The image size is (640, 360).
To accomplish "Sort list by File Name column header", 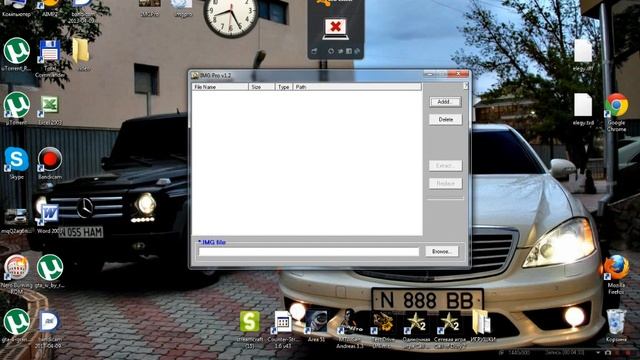I will pyautogui.click(x=220, y=87).
